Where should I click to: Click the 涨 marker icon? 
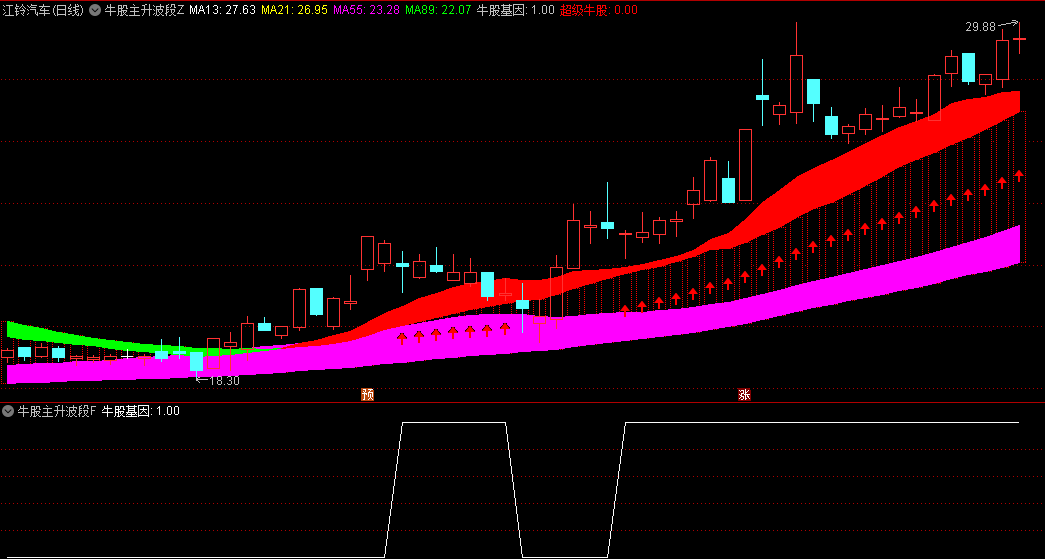coord(744,394)
